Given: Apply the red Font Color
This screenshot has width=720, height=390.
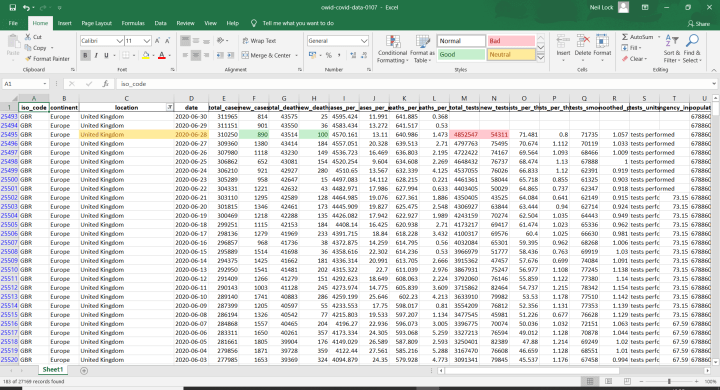Looking at the screenshot, I should [162, 55].
